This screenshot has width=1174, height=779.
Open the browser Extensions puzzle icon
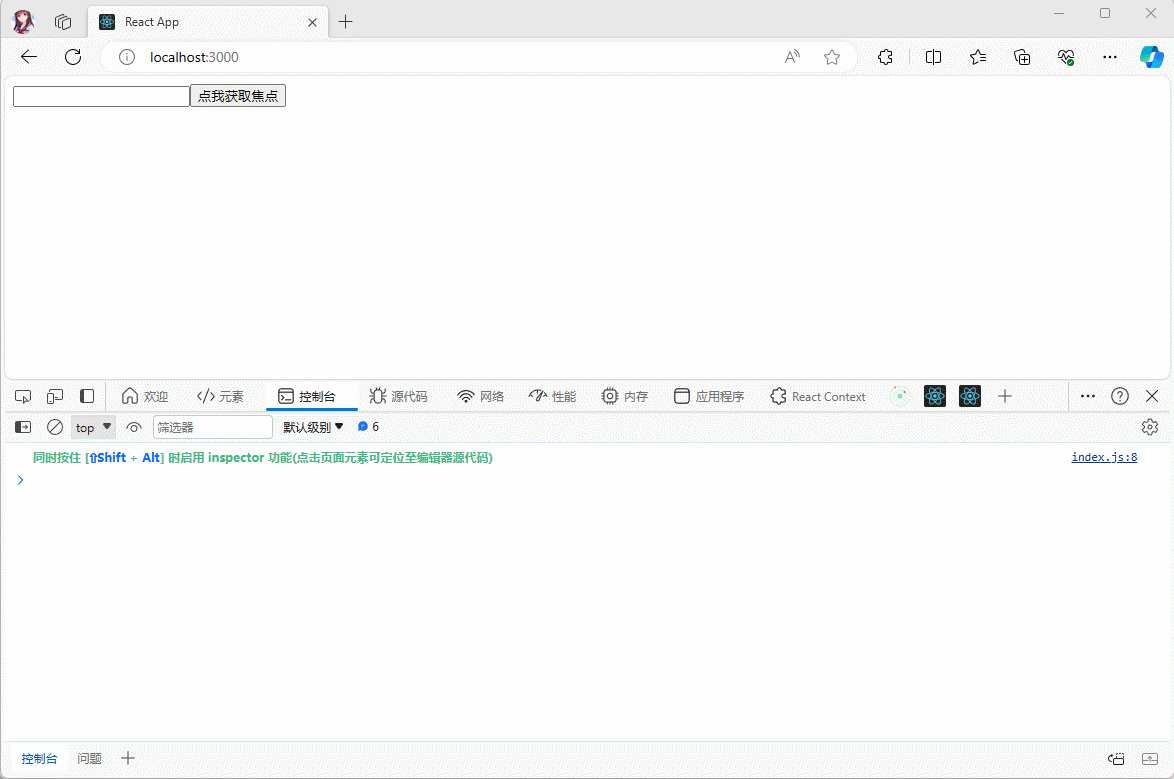(x=885, y=57)
